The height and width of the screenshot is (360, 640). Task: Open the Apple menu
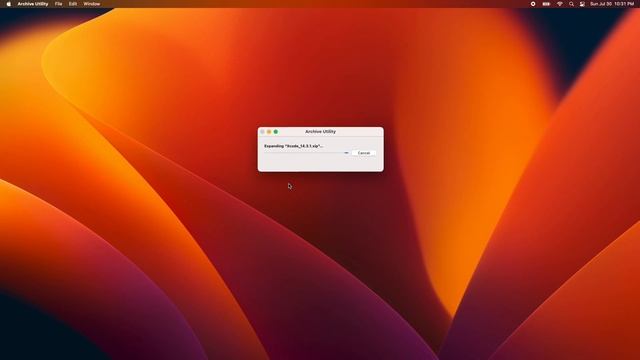9,4
